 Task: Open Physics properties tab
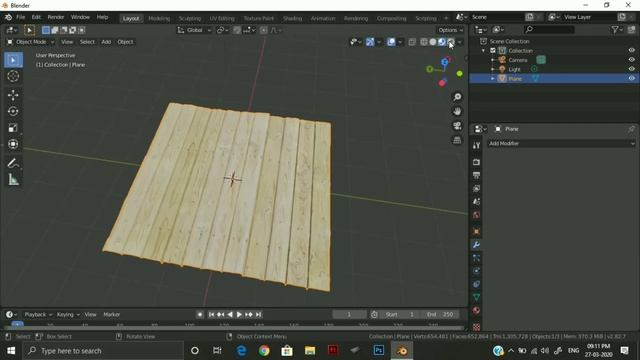point(476,271)
